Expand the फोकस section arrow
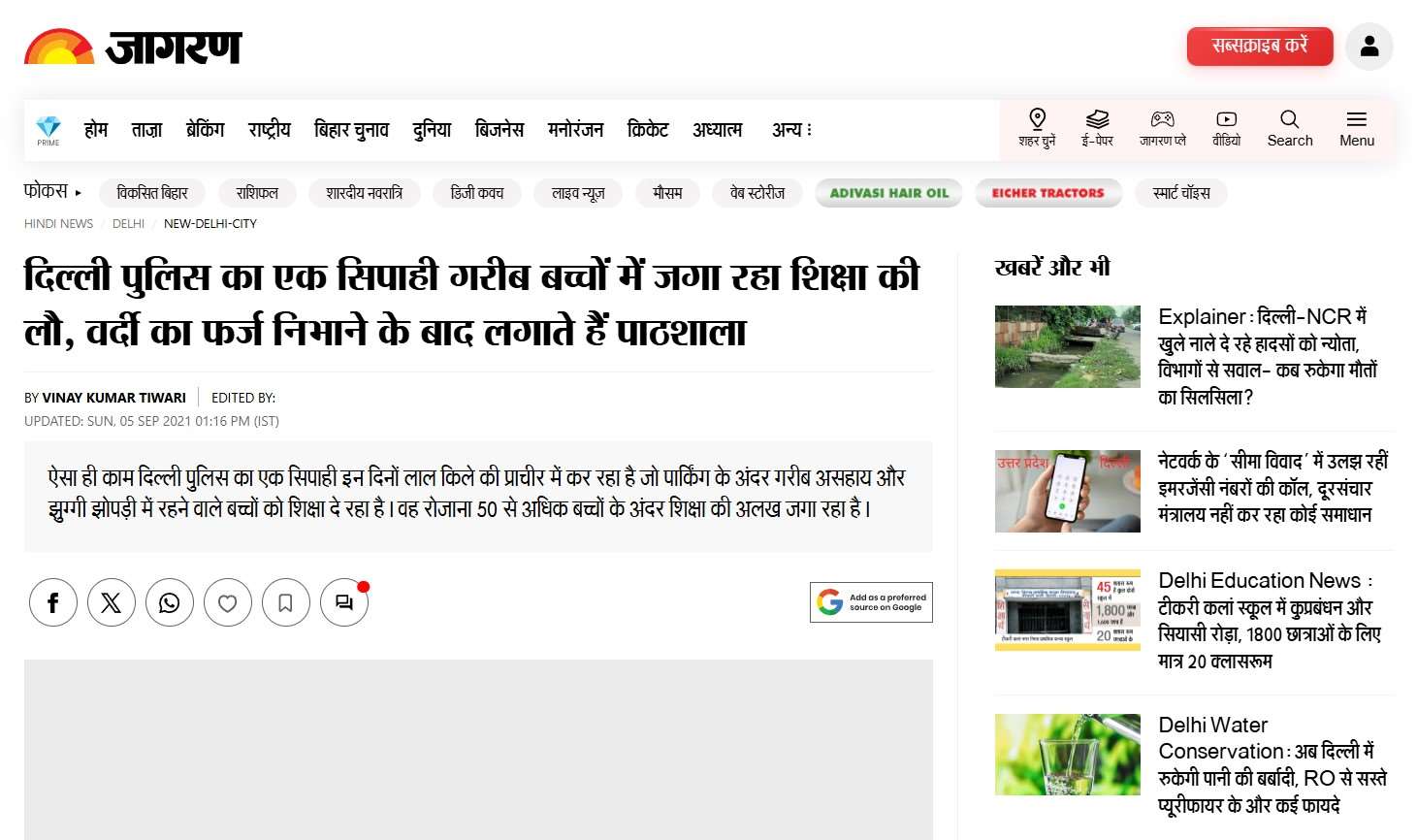 79,192
